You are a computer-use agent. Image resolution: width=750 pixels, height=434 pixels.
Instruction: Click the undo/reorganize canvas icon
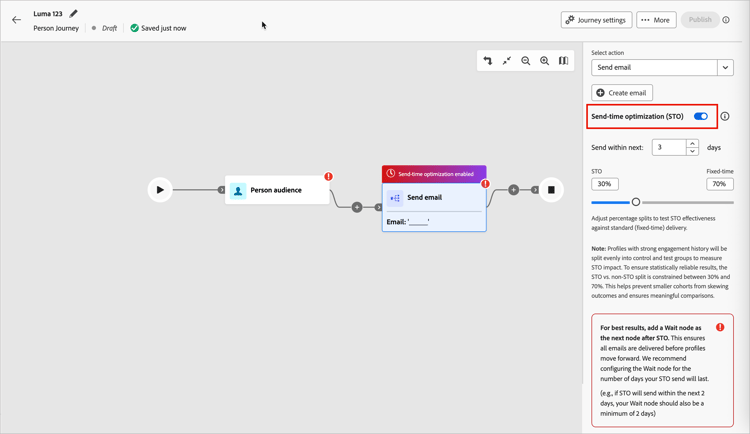point(487,61)
